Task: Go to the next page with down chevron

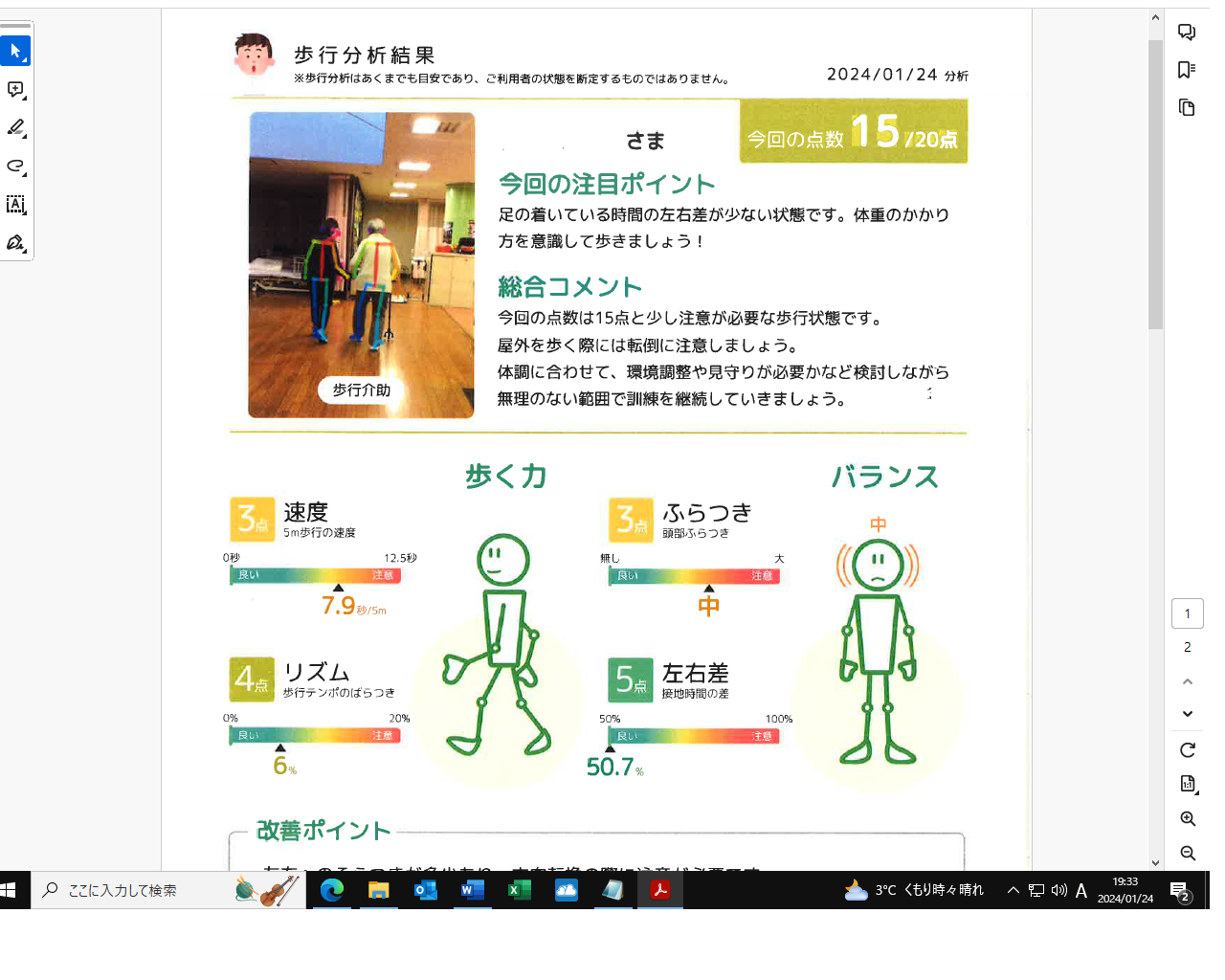Action: pyautogui.click(x=1187, y=714)
